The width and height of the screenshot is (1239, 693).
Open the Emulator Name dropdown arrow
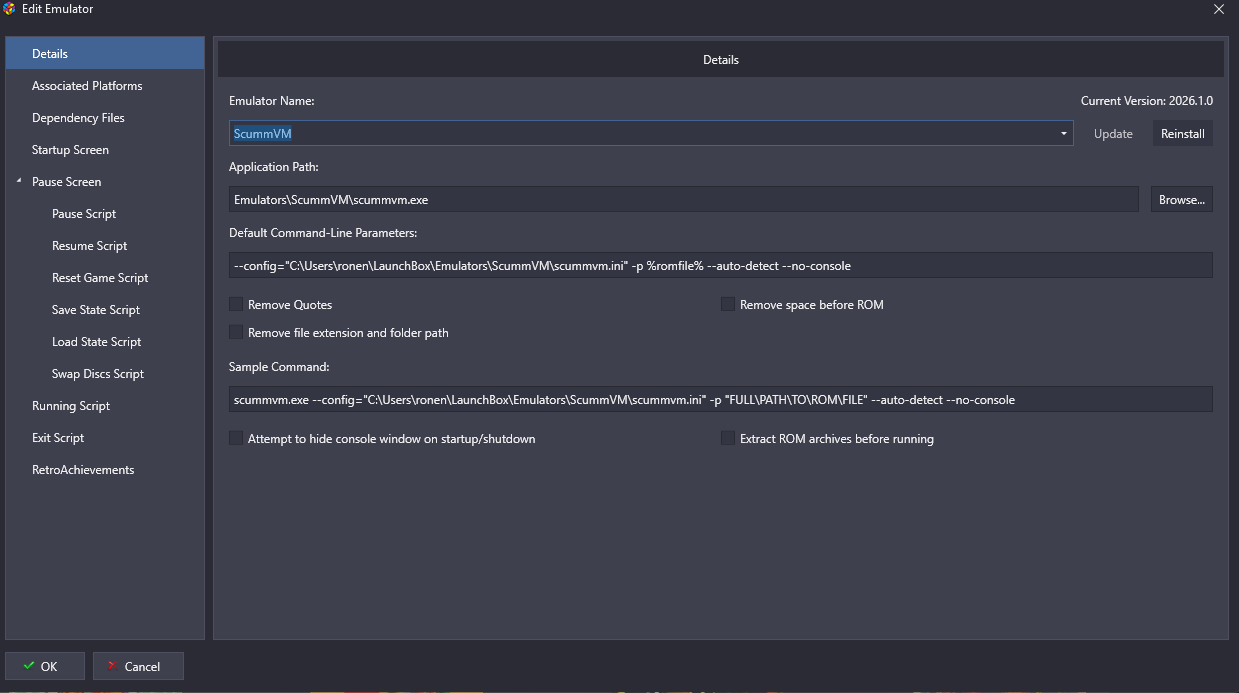click(x=1063, y=134)
